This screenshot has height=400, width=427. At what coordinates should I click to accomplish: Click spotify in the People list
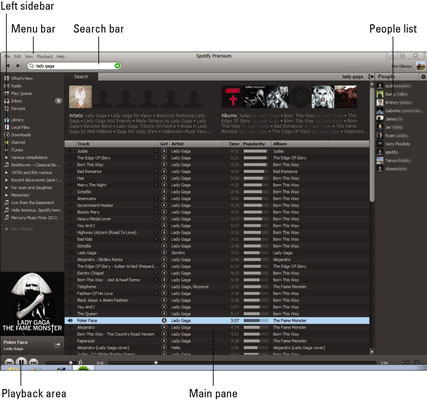[392, 152]
